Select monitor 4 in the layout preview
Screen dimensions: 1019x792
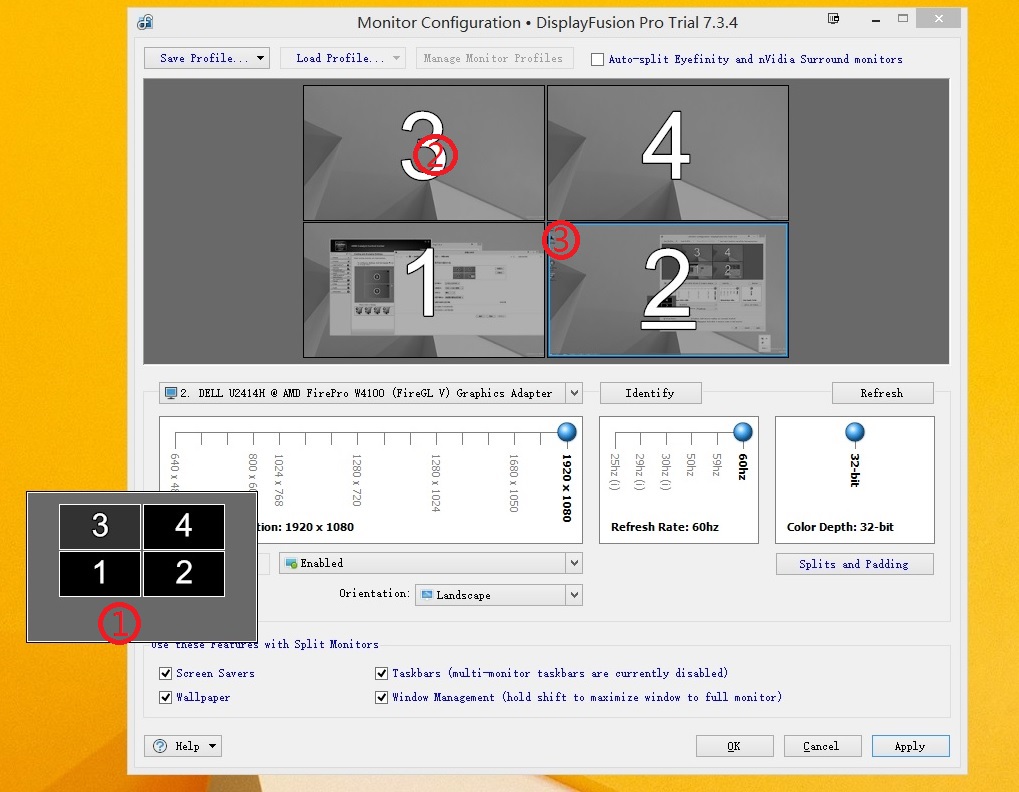click(x=667, y=152)
